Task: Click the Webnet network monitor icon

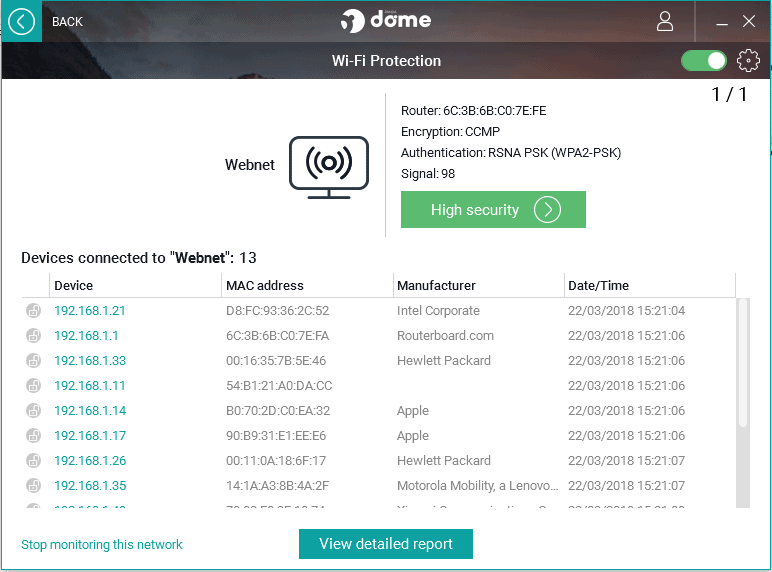Action: click(x=329, y=167)
